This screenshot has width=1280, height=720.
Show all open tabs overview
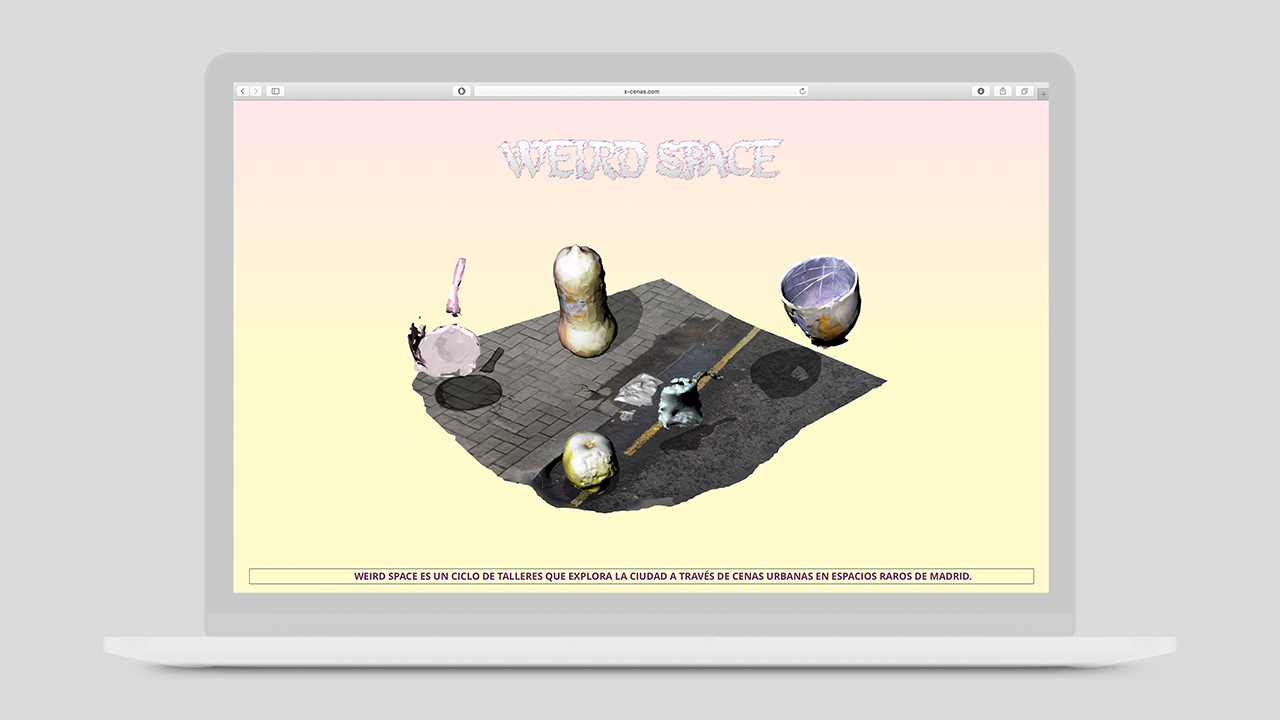tap(1023, 91)
